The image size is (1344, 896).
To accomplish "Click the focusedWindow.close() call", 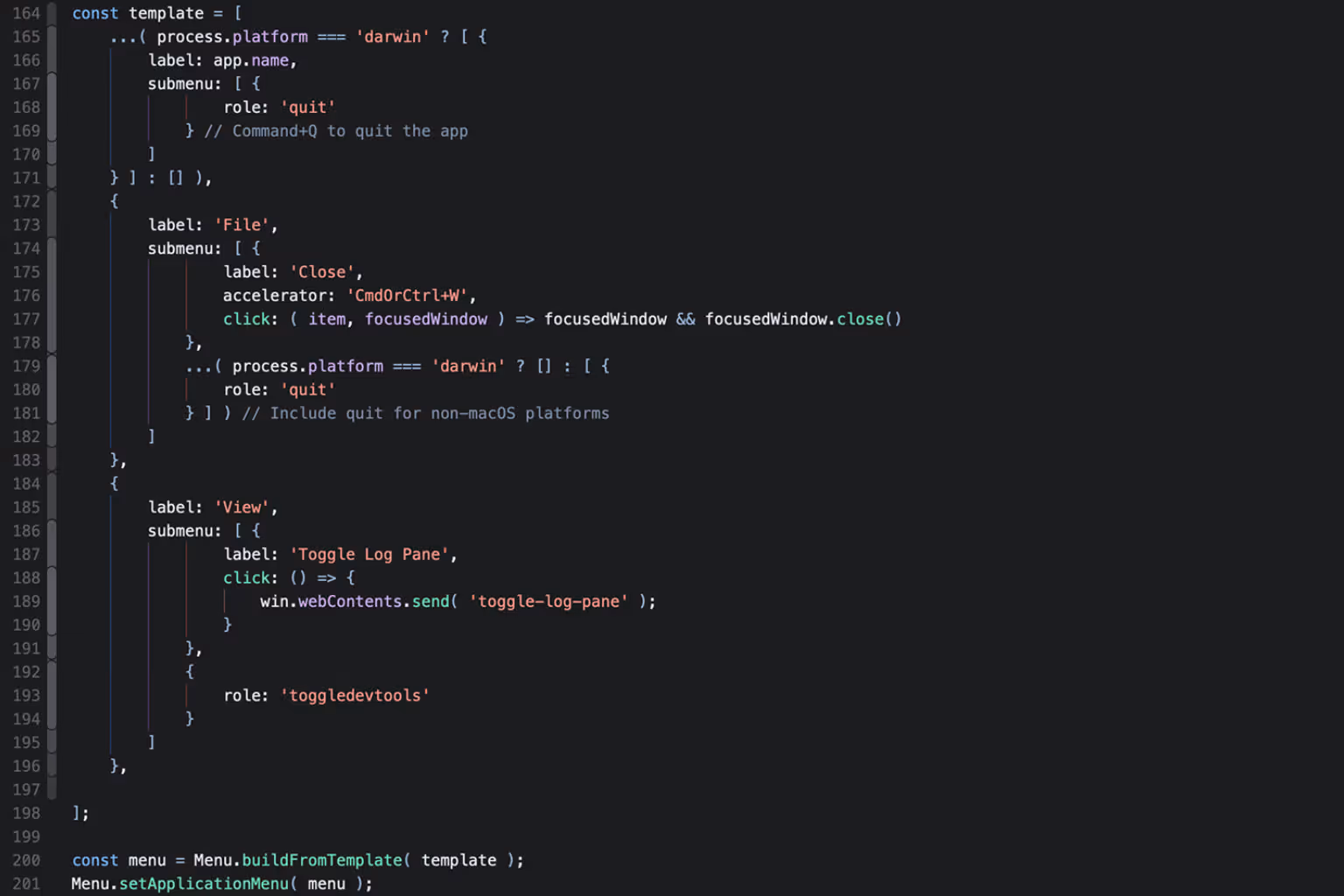I will click(803, 319).
